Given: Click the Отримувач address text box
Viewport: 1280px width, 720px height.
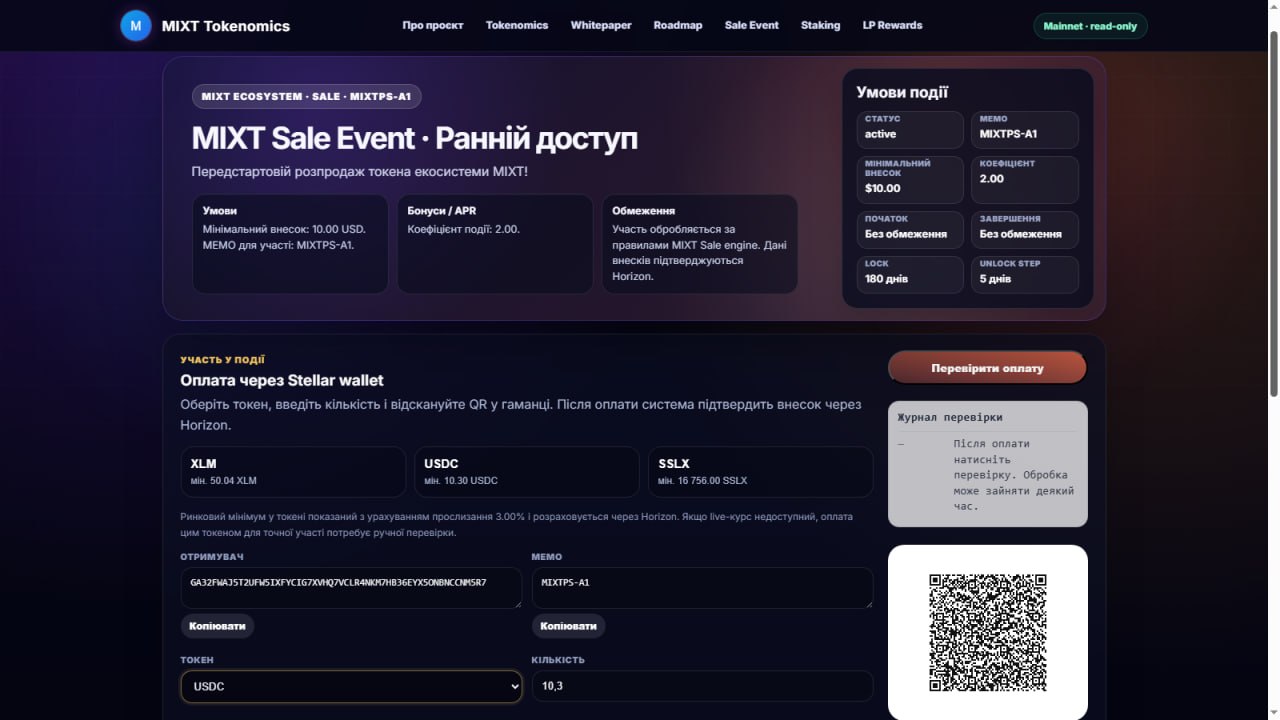Looking at the screenshot, I should pos(351,588).
